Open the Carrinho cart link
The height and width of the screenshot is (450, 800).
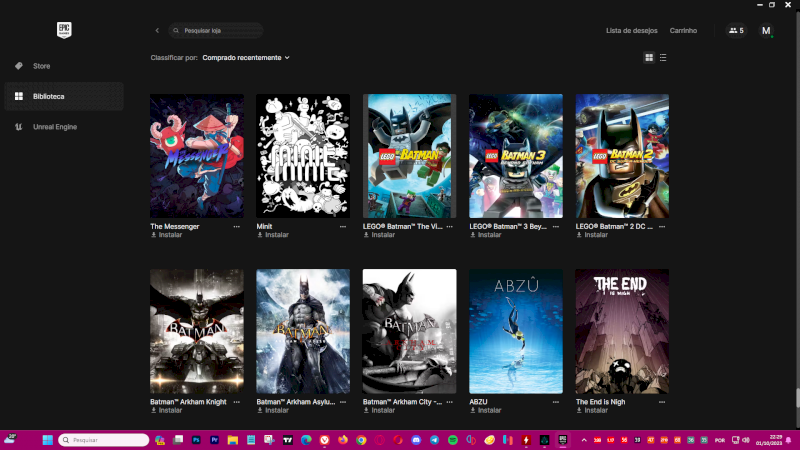click(683, 31)
